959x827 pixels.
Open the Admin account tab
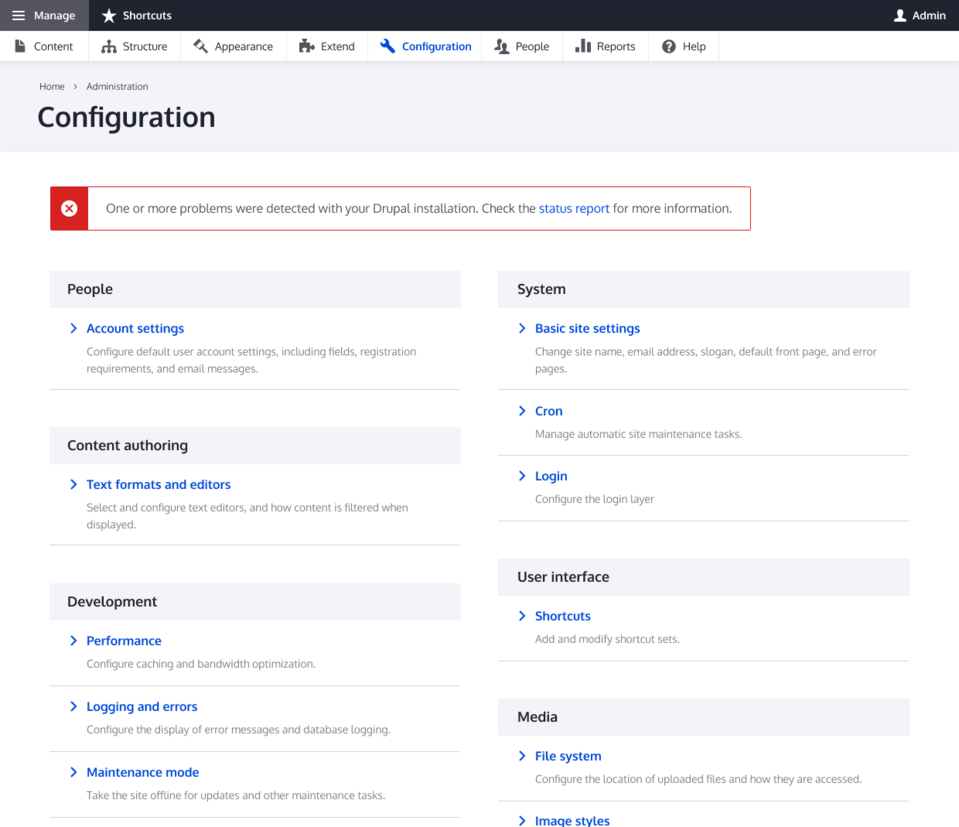coord(920,15)
